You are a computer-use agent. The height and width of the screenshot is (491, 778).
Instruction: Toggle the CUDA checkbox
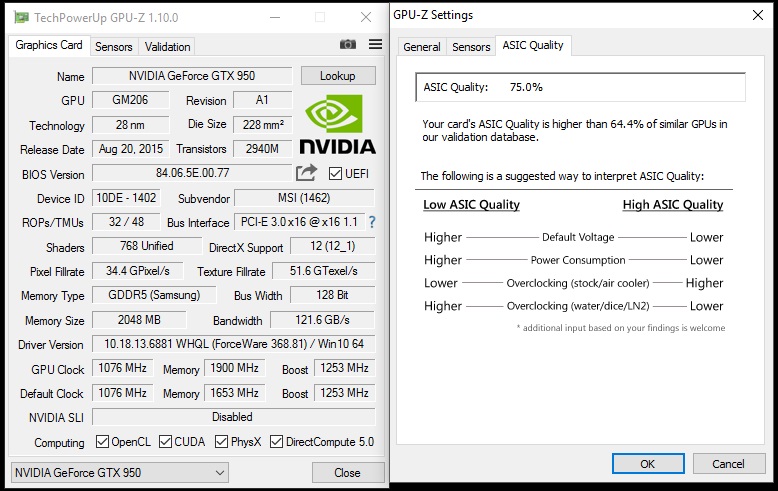(x=165, y=441)
